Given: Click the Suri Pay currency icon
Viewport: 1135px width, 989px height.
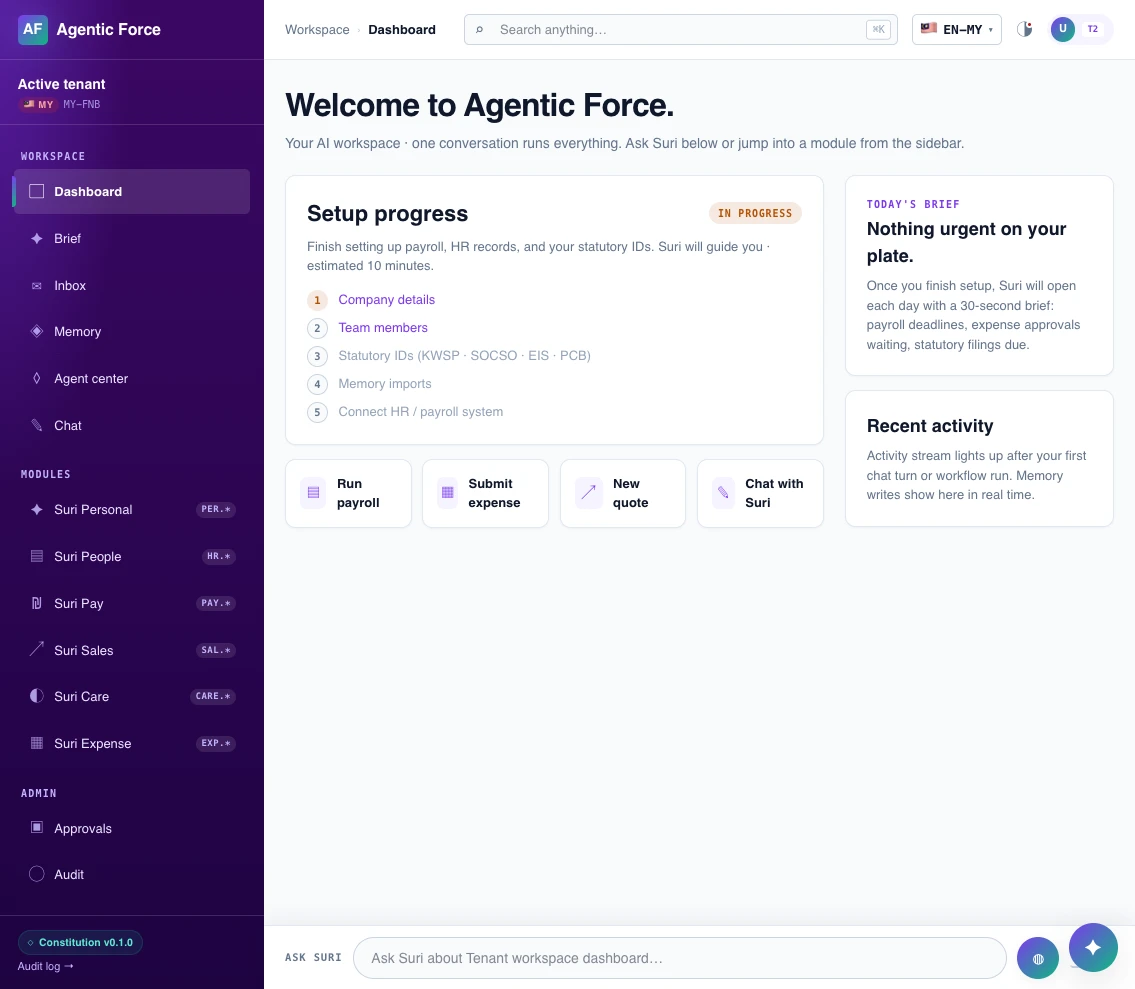Looking at the screenshot, I should (x=36, y=603).
